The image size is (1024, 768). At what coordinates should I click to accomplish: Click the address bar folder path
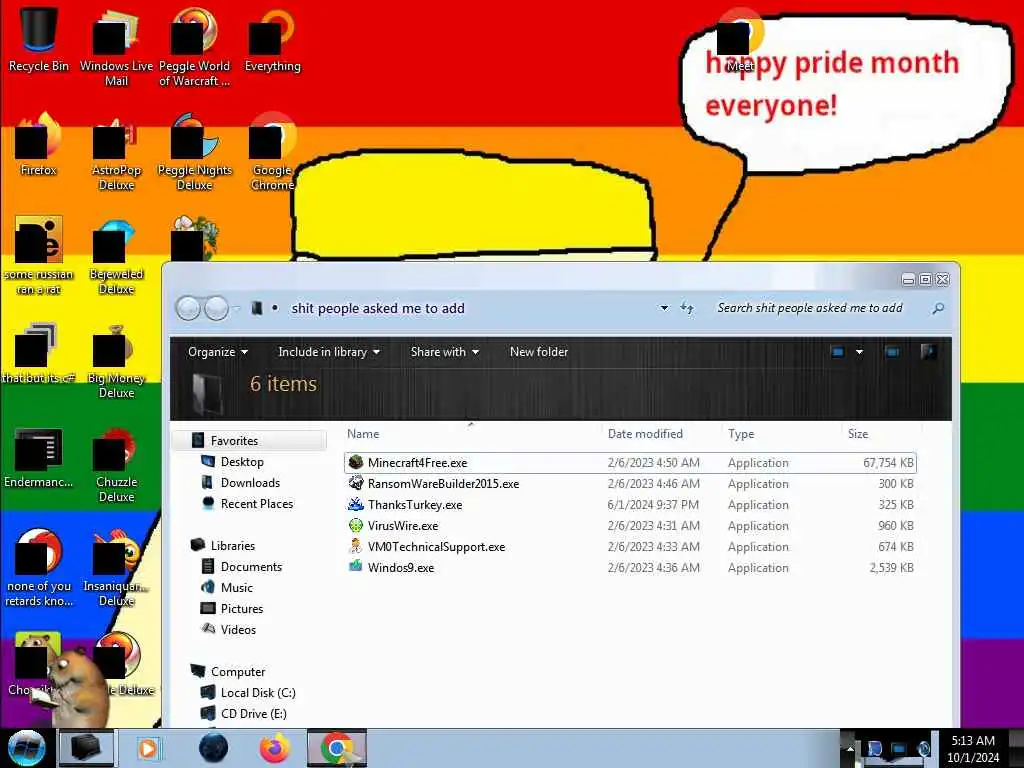point(377,308)
